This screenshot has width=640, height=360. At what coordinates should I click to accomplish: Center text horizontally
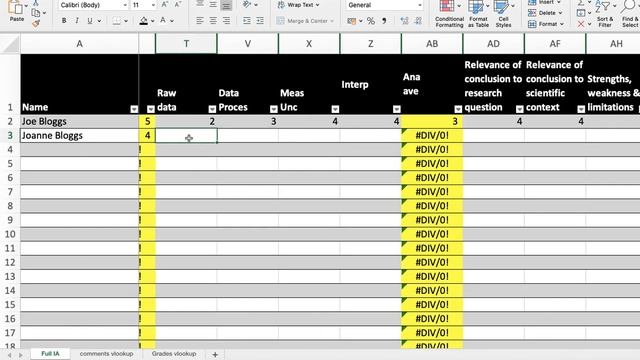[x=213, y=20]
